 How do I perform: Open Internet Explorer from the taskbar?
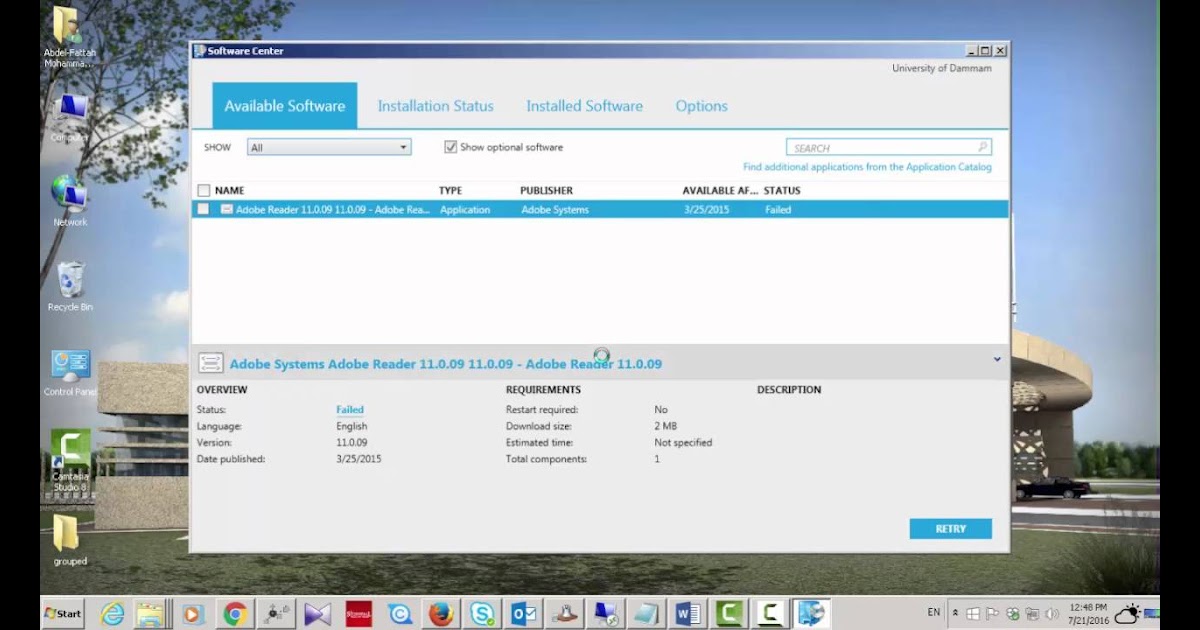113,613
